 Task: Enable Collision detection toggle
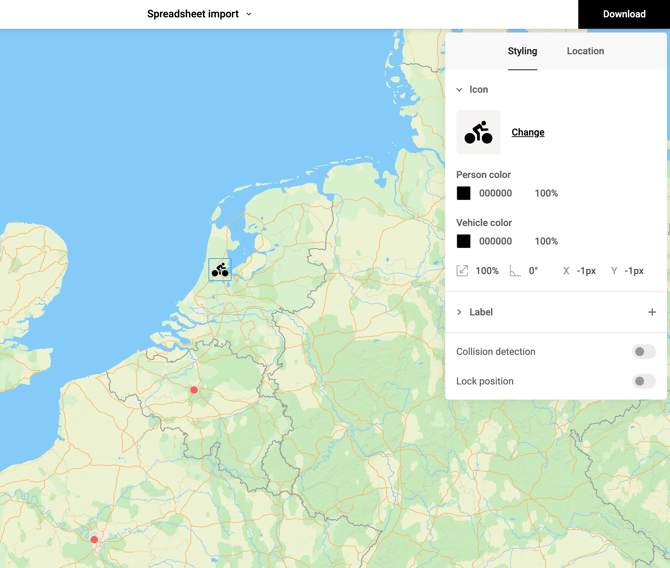(x=644, y=352)
